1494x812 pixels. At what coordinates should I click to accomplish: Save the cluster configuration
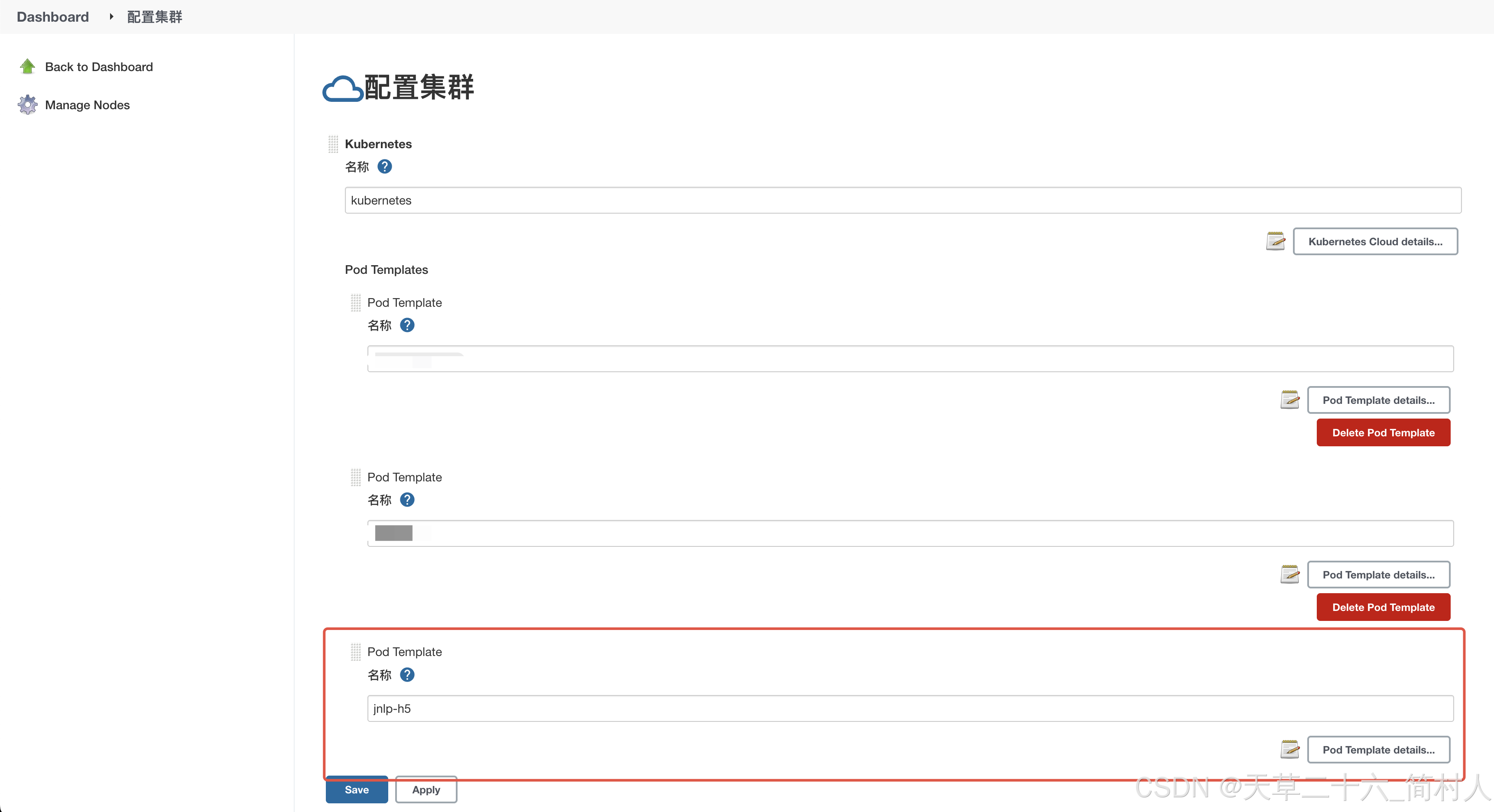point(357,789)
